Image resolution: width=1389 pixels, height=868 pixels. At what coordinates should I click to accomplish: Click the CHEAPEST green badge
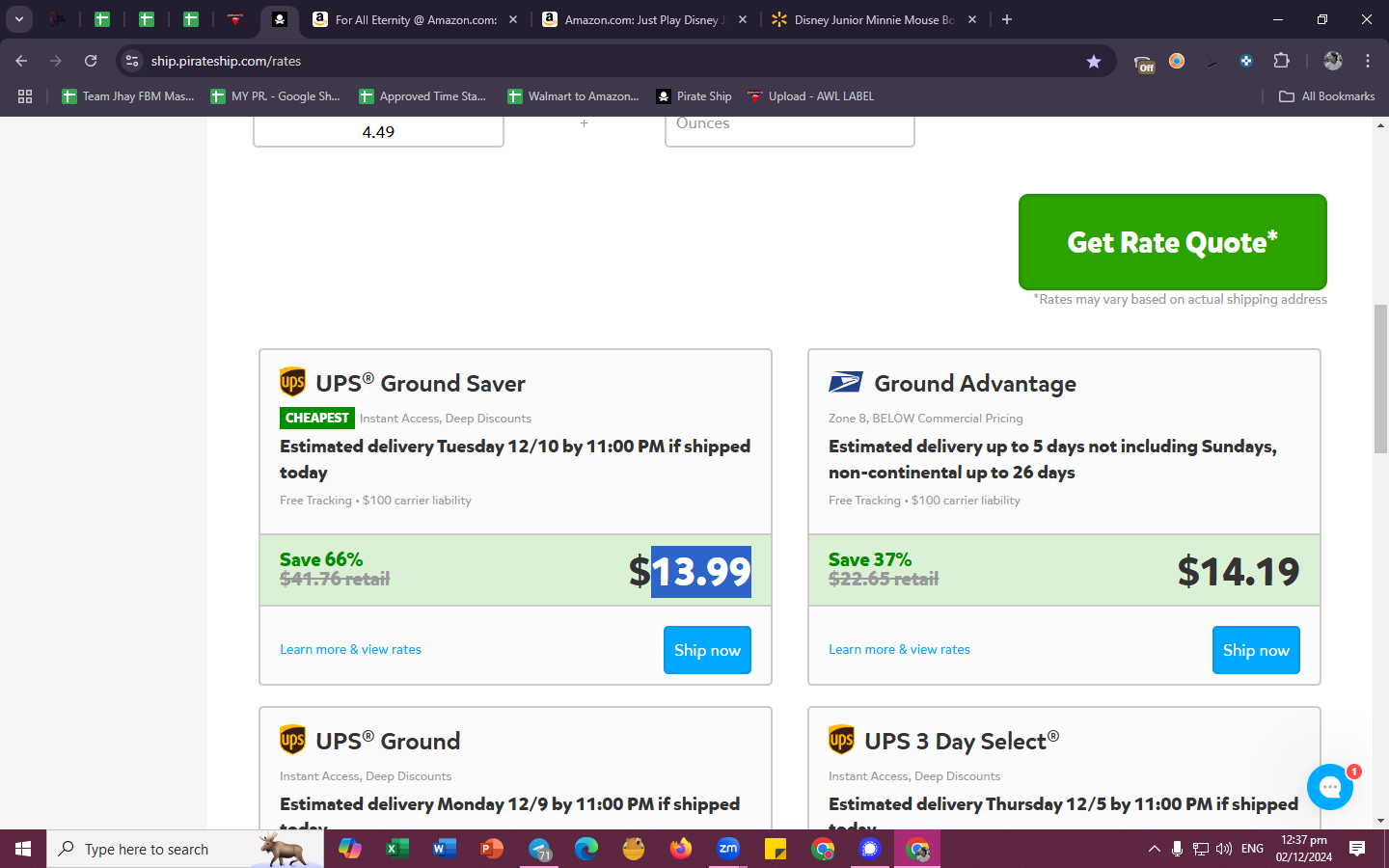[317, 418]
